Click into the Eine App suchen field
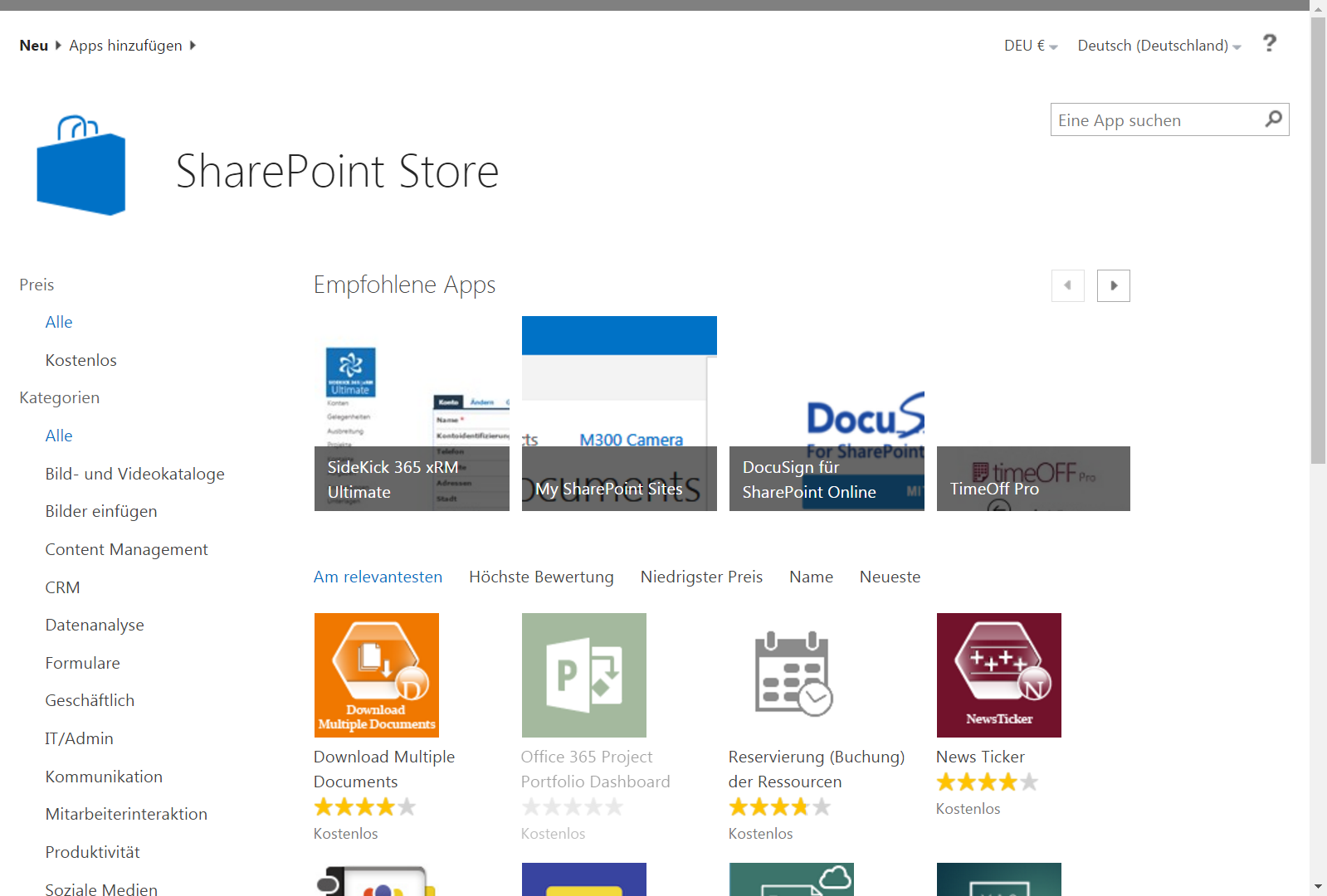The height and width of the screenshot is (896, 1327). pyautogui.click(x=1155, y=120)
